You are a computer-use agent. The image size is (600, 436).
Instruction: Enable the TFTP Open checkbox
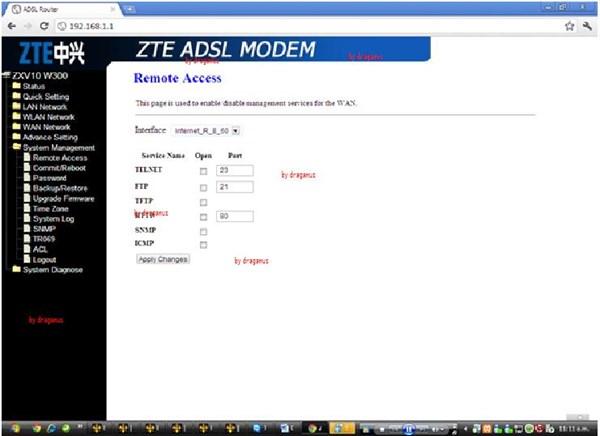click(203, 202)
